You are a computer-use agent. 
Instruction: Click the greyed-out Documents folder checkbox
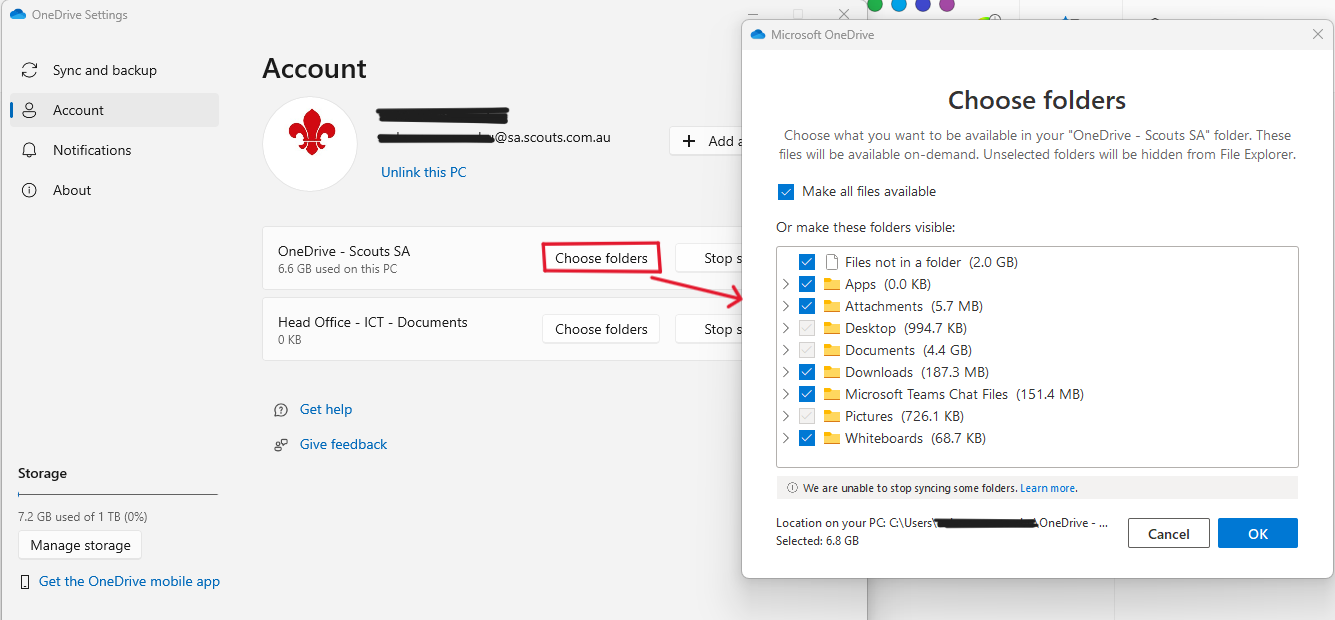coord(807,350)
